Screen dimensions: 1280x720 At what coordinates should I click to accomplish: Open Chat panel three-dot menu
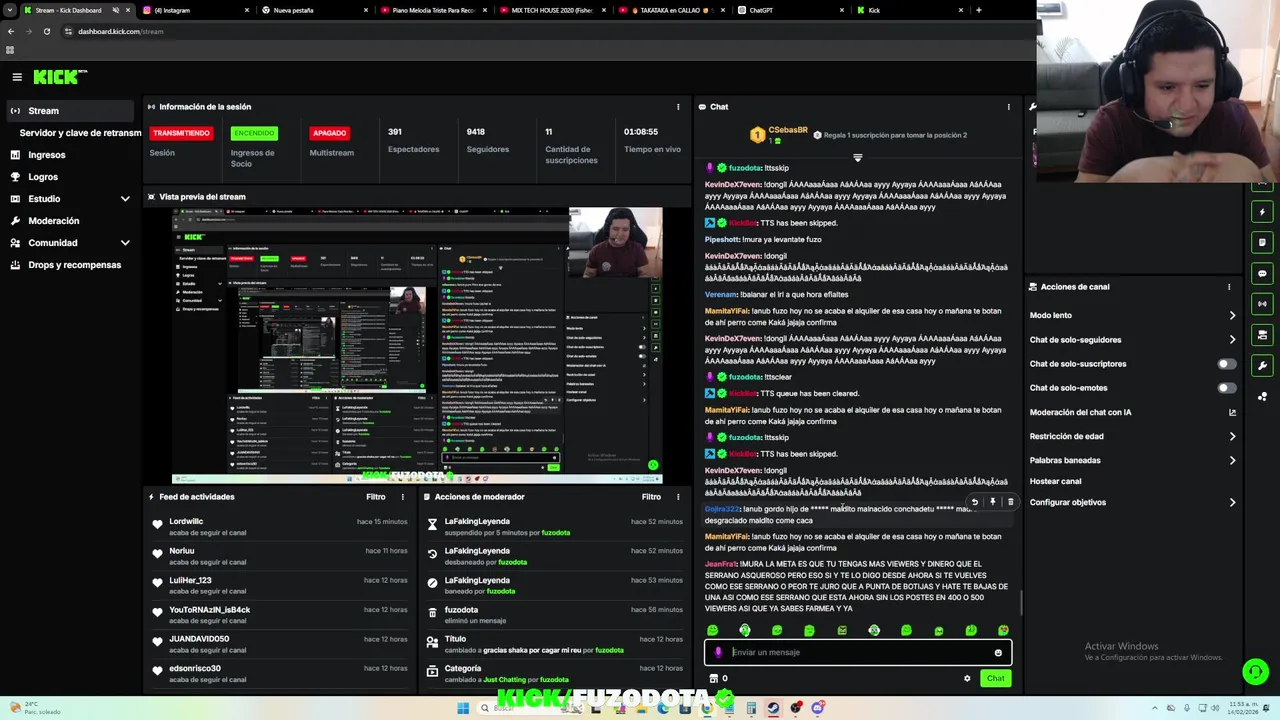point(1008,107)
